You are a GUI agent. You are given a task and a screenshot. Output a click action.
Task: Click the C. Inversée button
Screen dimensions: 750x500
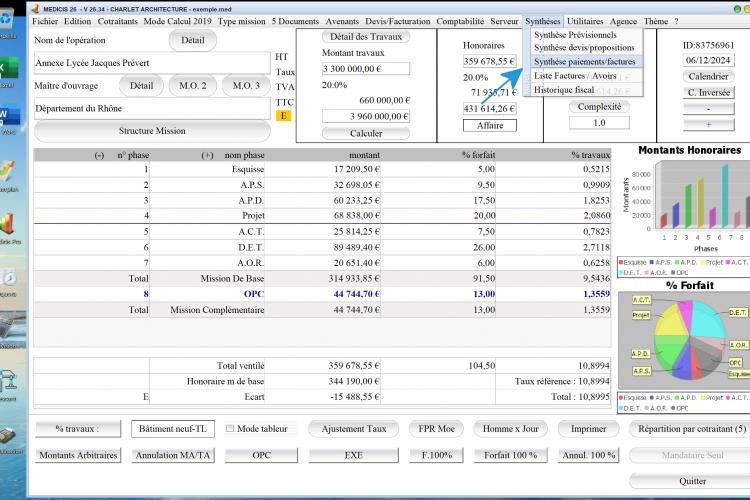click(708, 92)
